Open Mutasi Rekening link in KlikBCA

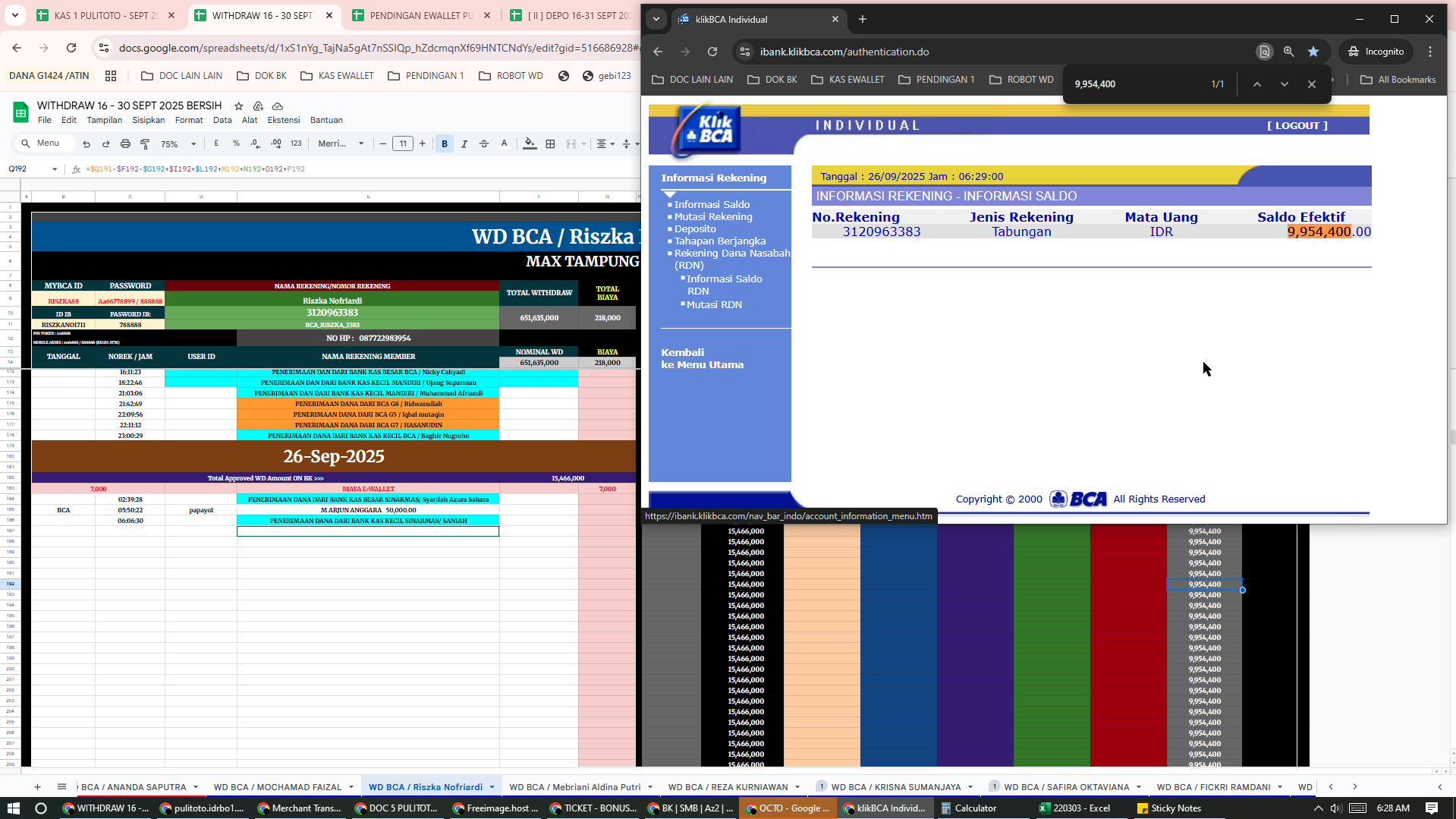(x=713, y=217)
